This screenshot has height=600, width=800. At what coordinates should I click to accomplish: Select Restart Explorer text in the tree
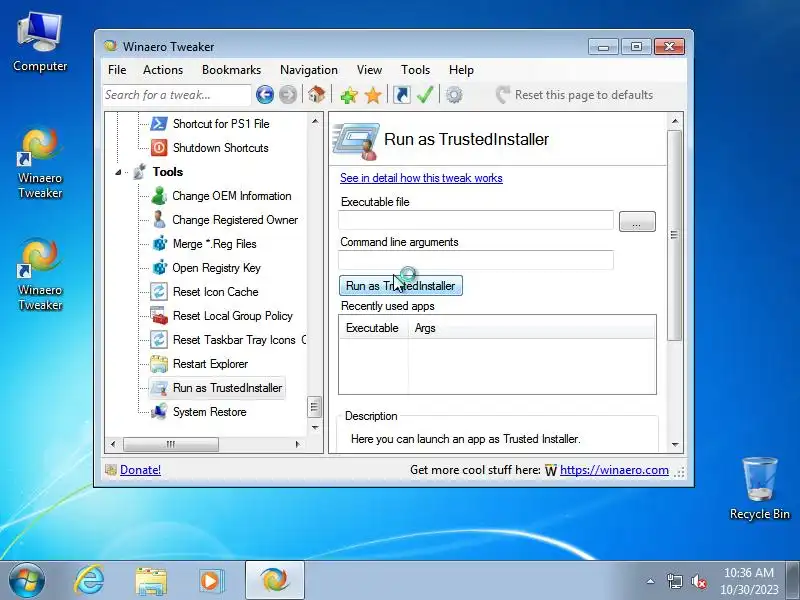pos(210,364)
